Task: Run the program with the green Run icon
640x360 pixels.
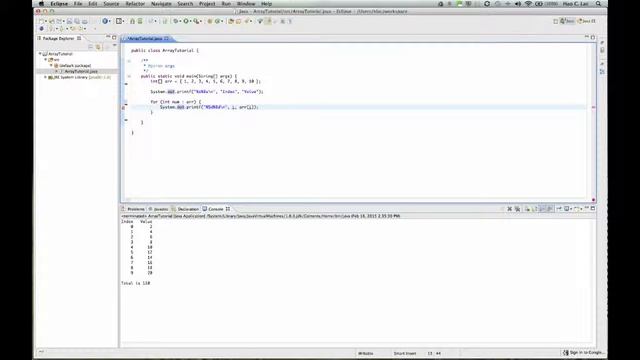Action: pos(186,21)
